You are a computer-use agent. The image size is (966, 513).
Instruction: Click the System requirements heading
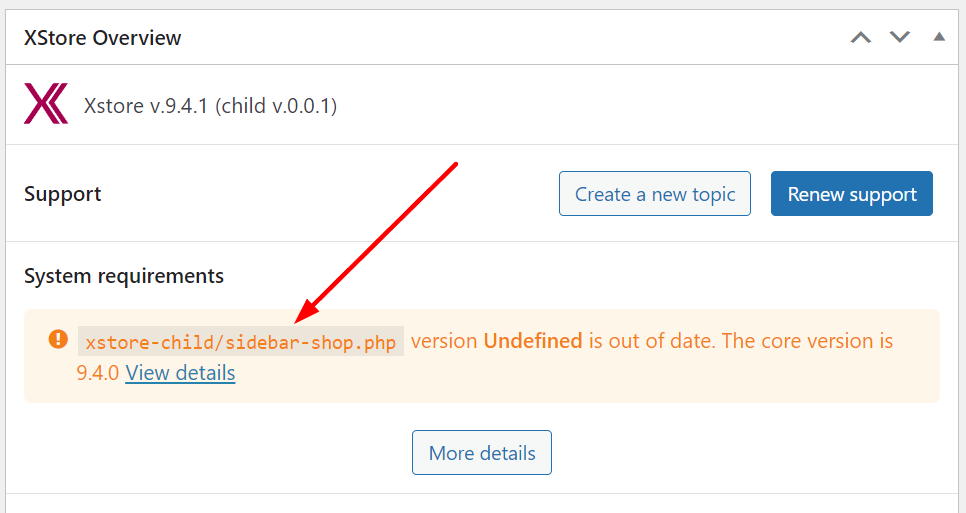124,276
